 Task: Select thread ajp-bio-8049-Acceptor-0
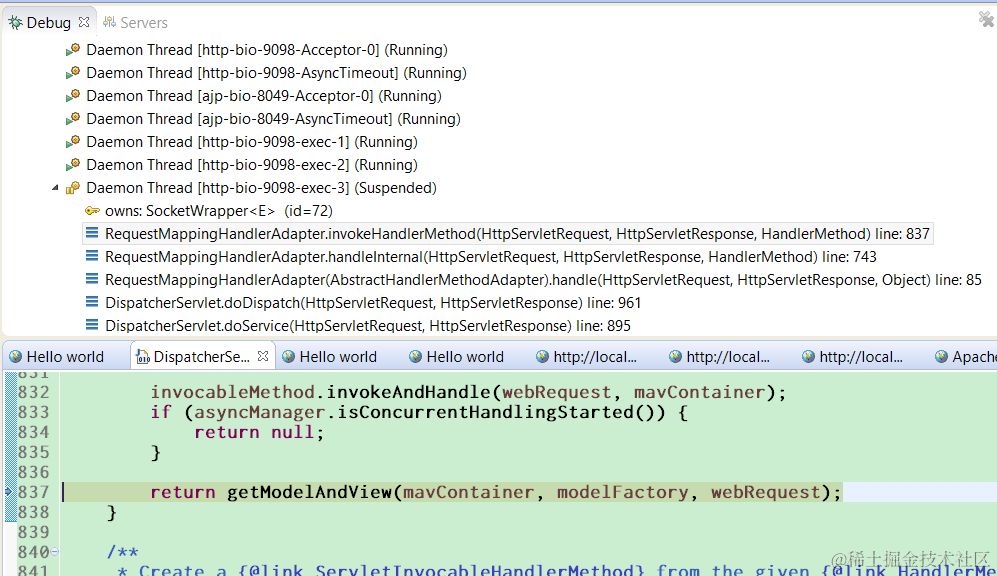point(264,96)
